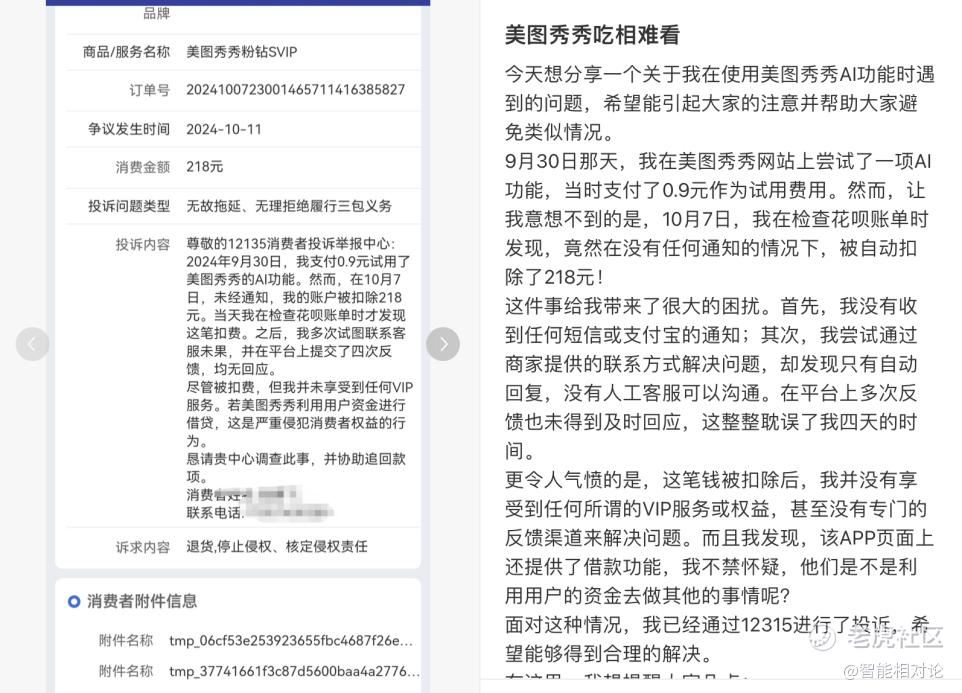Click the previous image arrow button

[x=33, y=344]
